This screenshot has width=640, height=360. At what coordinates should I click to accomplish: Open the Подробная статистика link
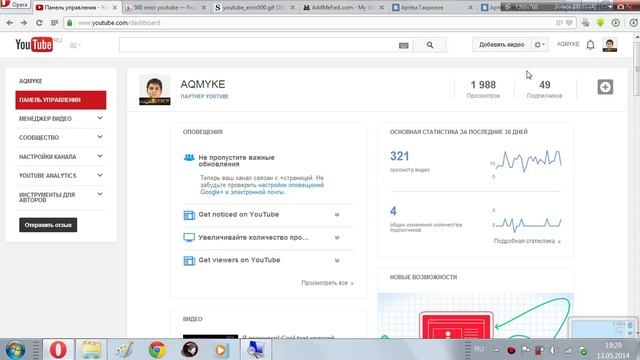[x=527, y=241]
